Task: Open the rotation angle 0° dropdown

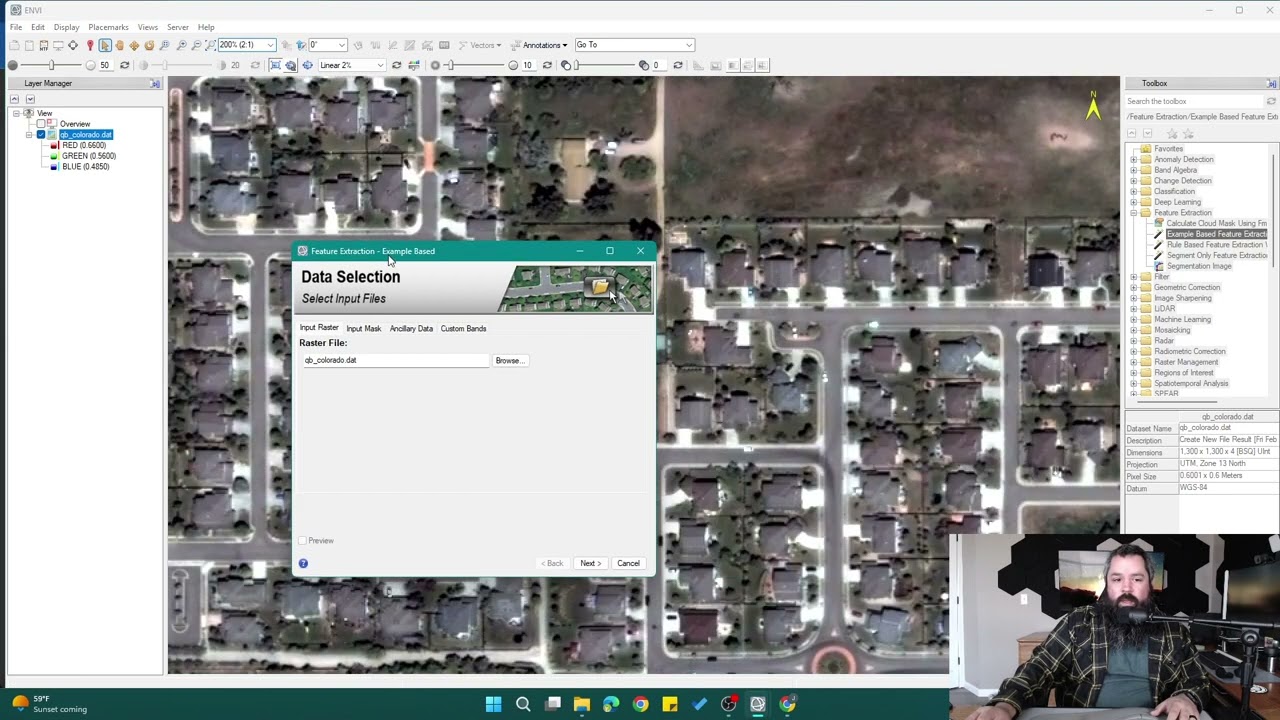Action: (341, 45)
